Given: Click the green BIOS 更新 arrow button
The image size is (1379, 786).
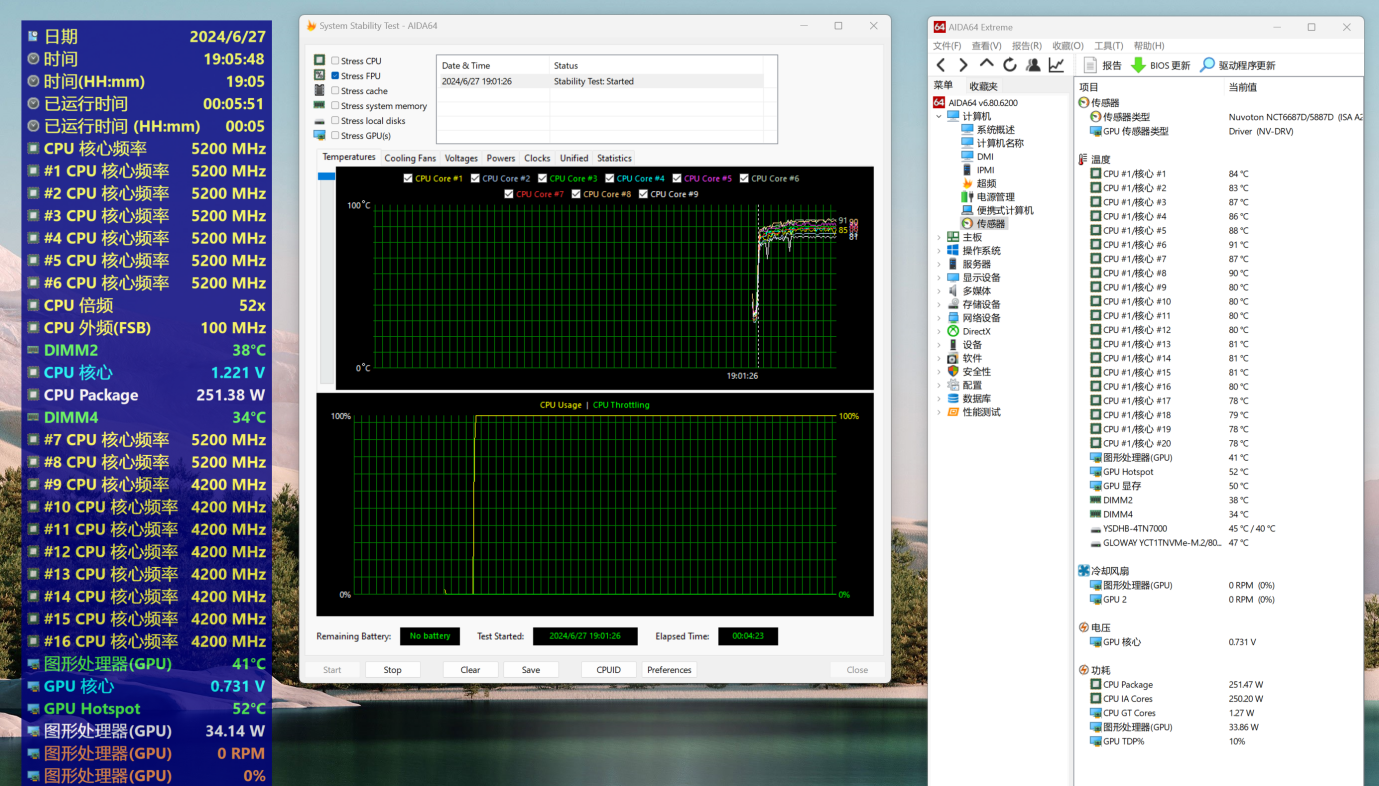Looking at the screenshot, I should coord(1160,65).
